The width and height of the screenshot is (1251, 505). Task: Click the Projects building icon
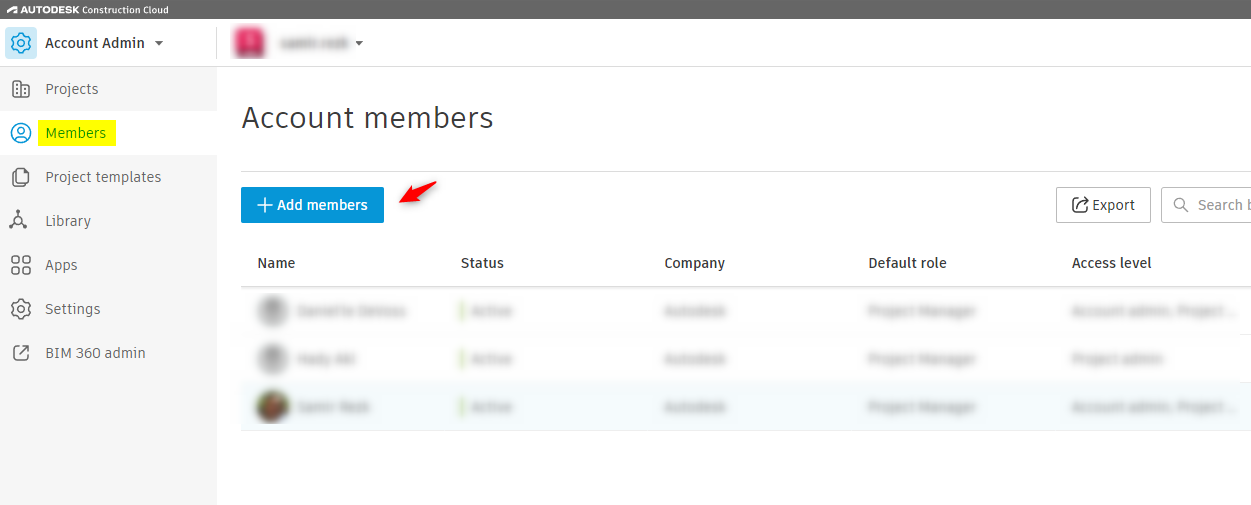tap(21, 89)
